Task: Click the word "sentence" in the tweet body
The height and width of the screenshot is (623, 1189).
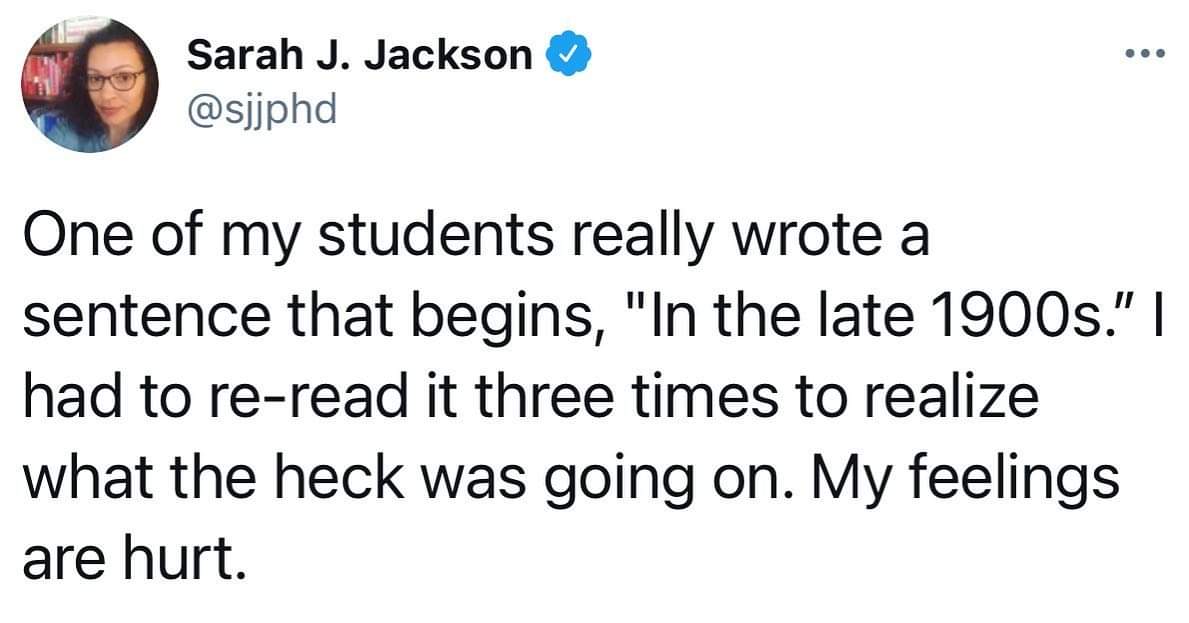Action: coord(146,317)
